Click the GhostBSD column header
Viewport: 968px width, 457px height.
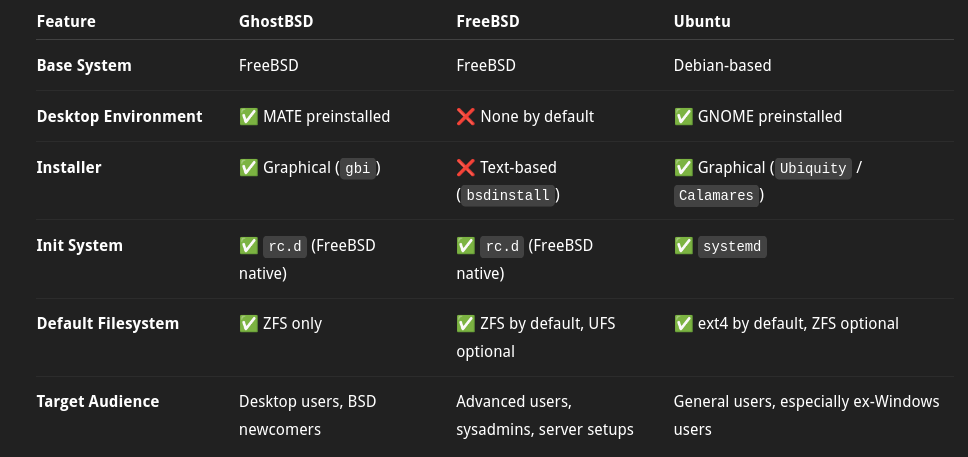coord(276,22)
